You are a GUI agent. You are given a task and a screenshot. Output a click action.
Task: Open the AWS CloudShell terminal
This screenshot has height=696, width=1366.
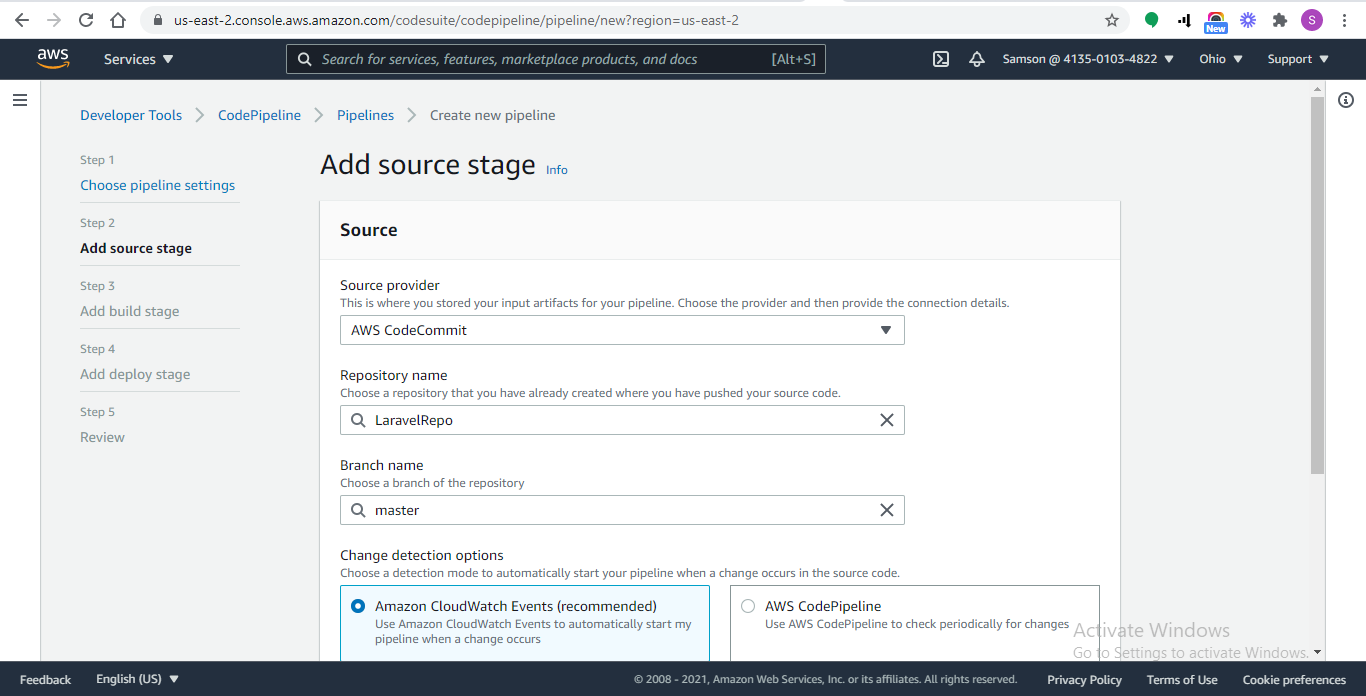click(x=940, y=59)
